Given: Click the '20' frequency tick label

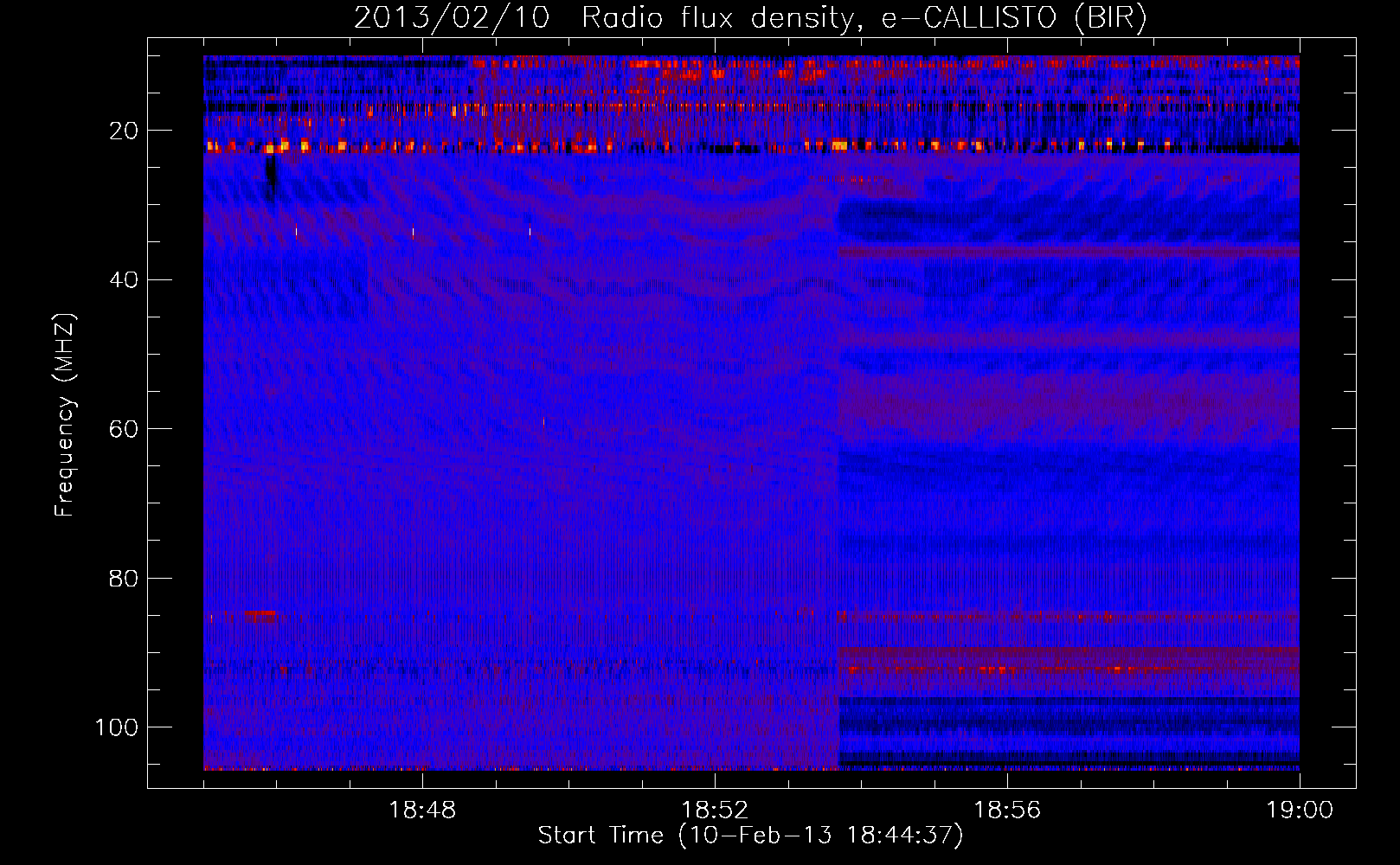Looking at the screenshot, I should point(125,131).
